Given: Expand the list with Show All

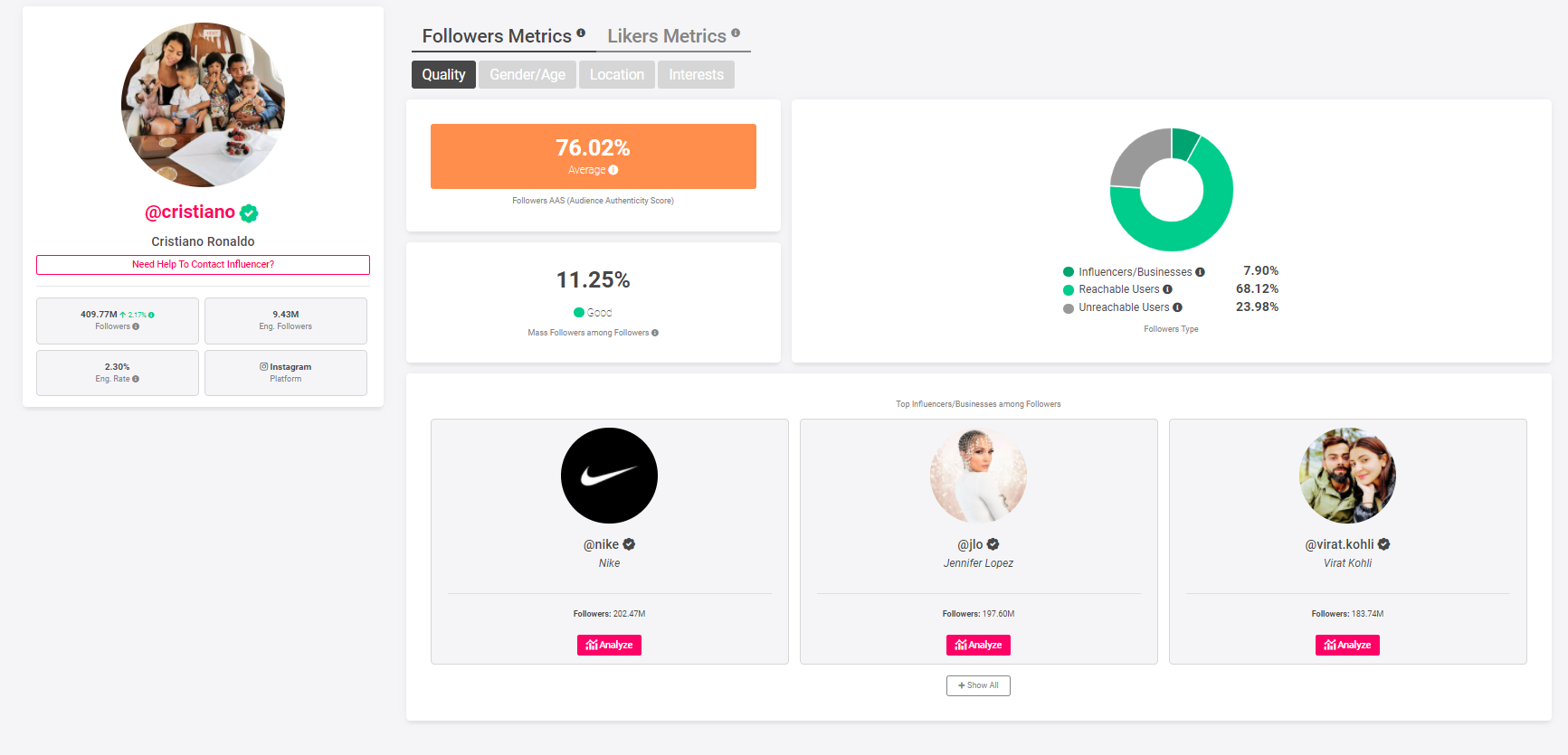Looking at the screenshot, I should tap(978, 685).
